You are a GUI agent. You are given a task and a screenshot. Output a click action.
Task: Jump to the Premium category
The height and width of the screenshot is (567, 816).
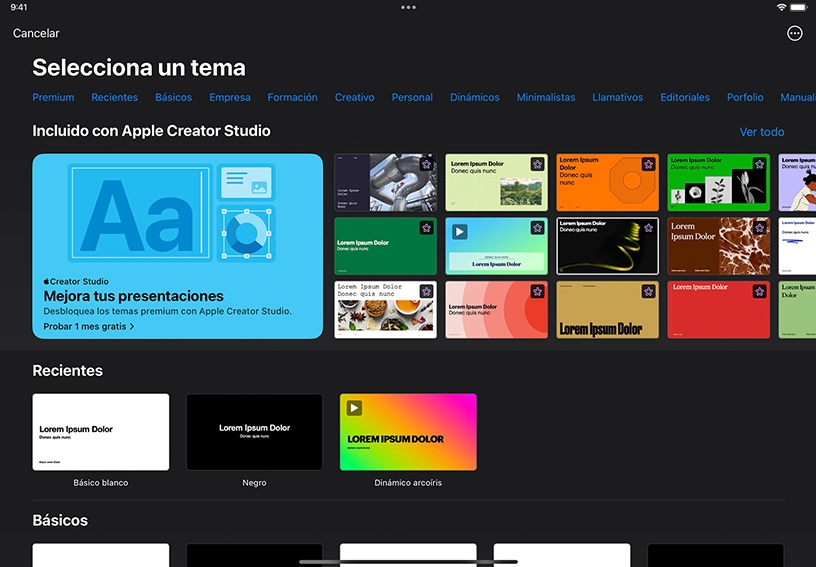53,97
